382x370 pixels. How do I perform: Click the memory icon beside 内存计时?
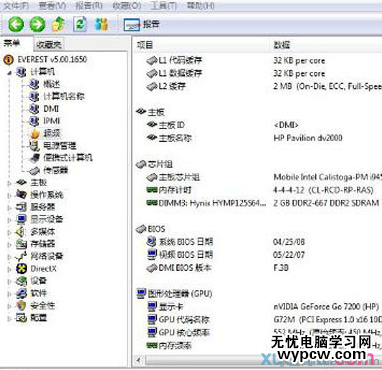coord(152,190)
